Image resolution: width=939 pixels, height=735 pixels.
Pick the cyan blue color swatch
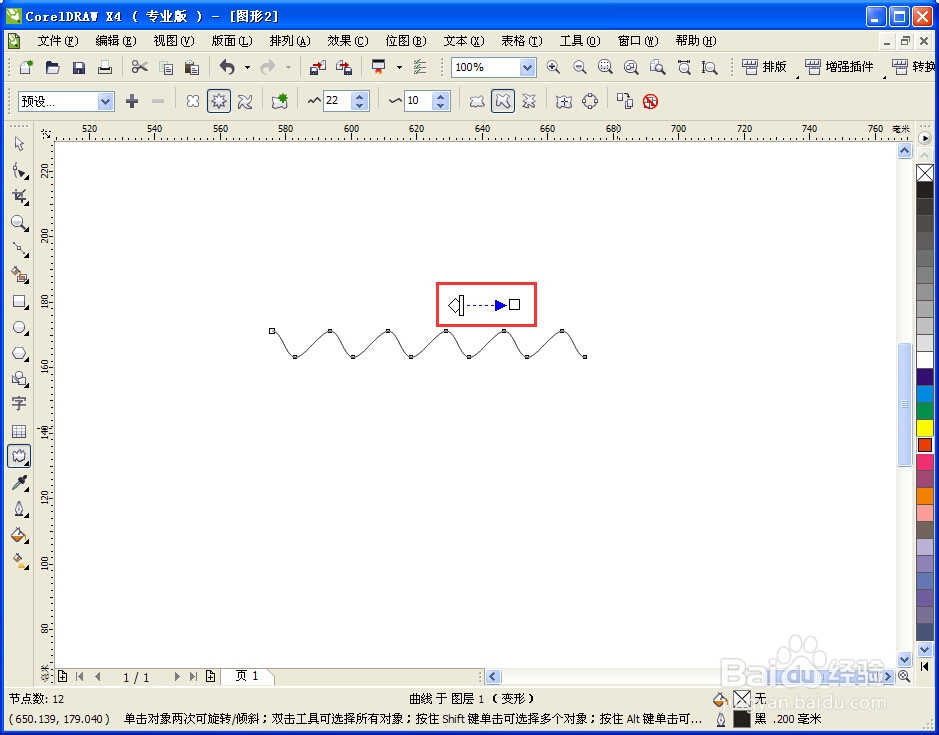(925, 394)
